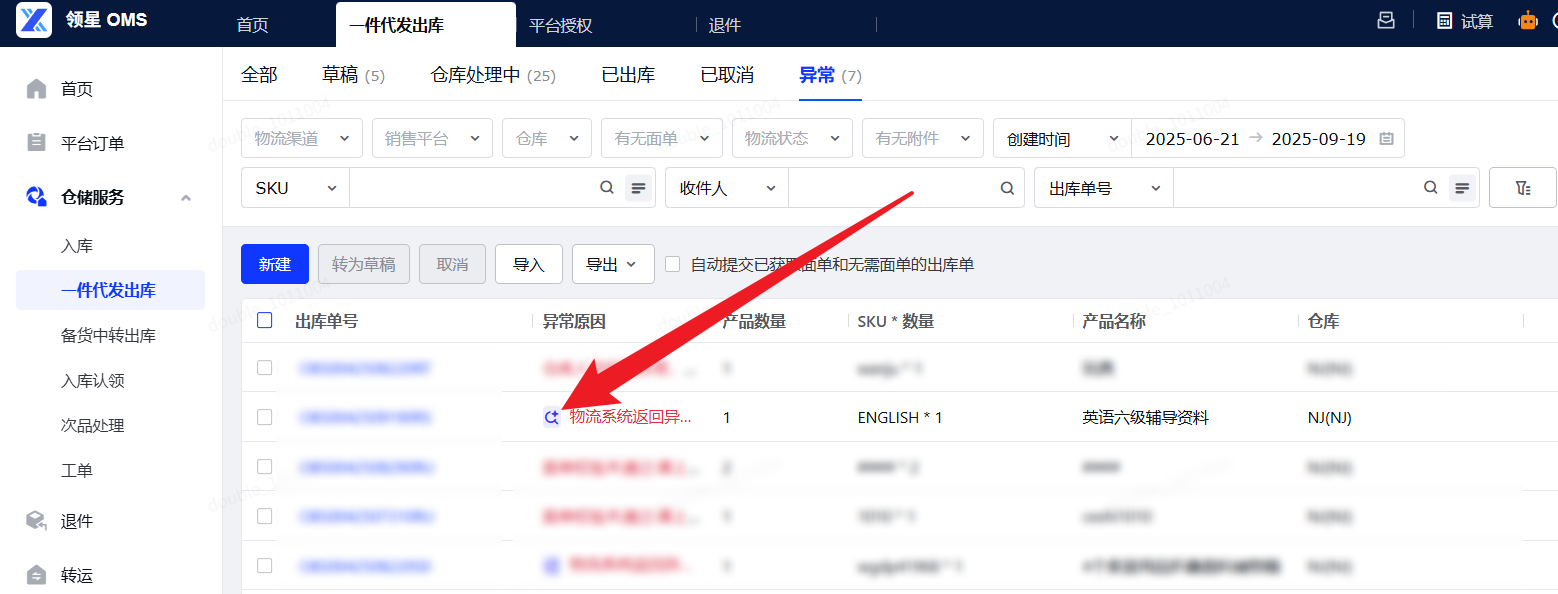Click 英语六级辅导资料 product name cell
This screenshot has width=1558, height=594.
coord(1146,417)
